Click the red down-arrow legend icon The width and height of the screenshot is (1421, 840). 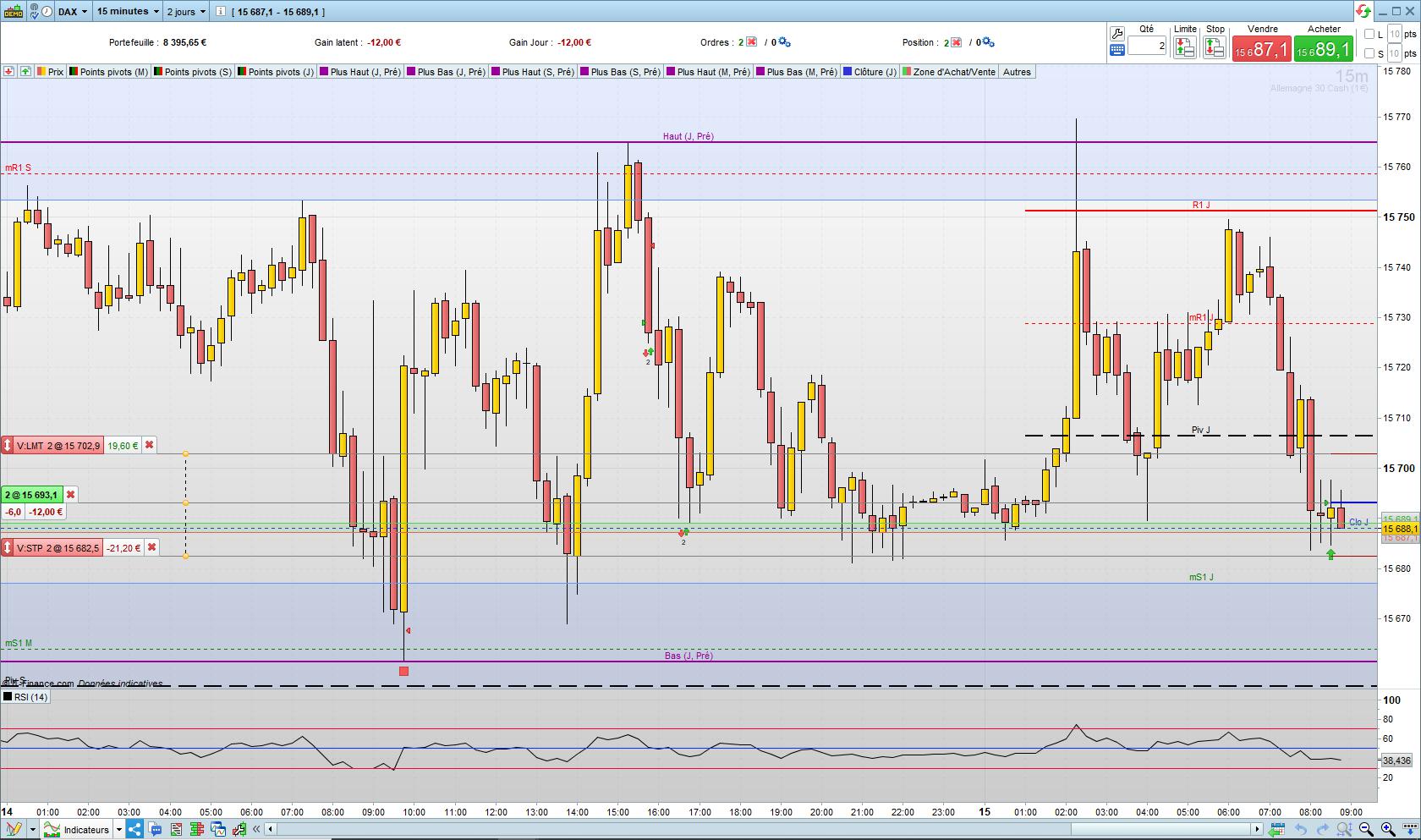[x=8, y=72]
